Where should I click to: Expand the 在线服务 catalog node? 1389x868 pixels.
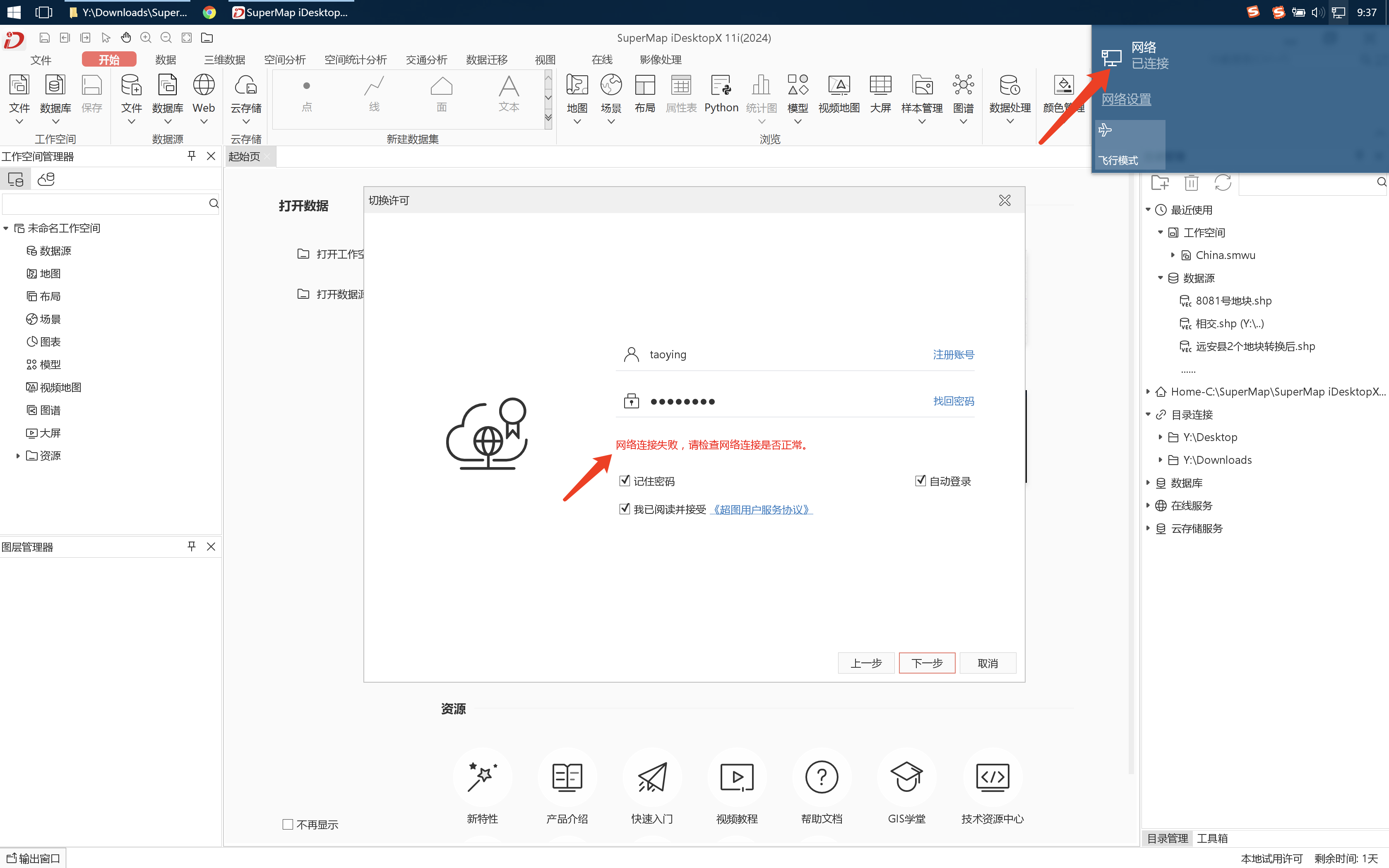tap(1148, 505)
